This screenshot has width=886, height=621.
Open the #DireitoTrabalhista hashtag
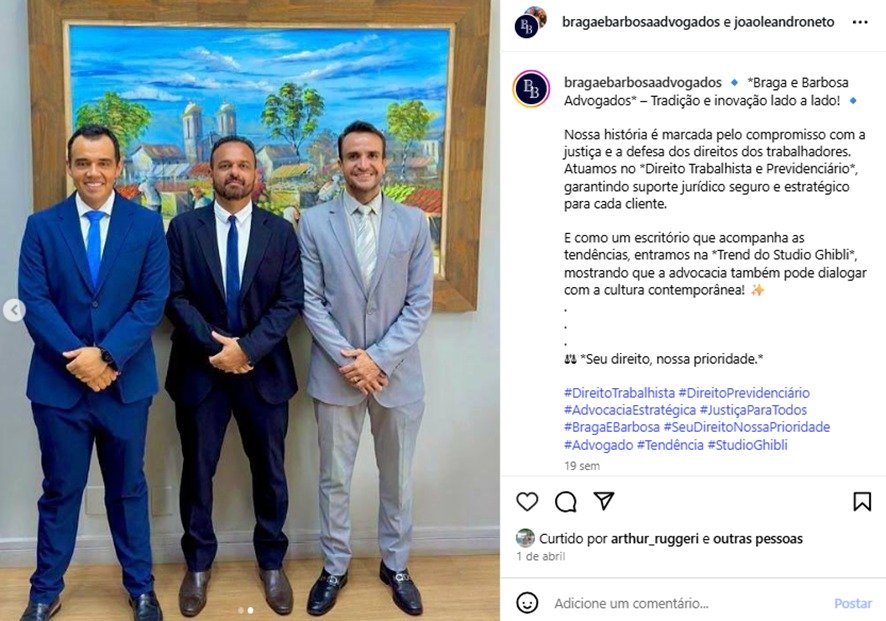click(x=619, y=393)
